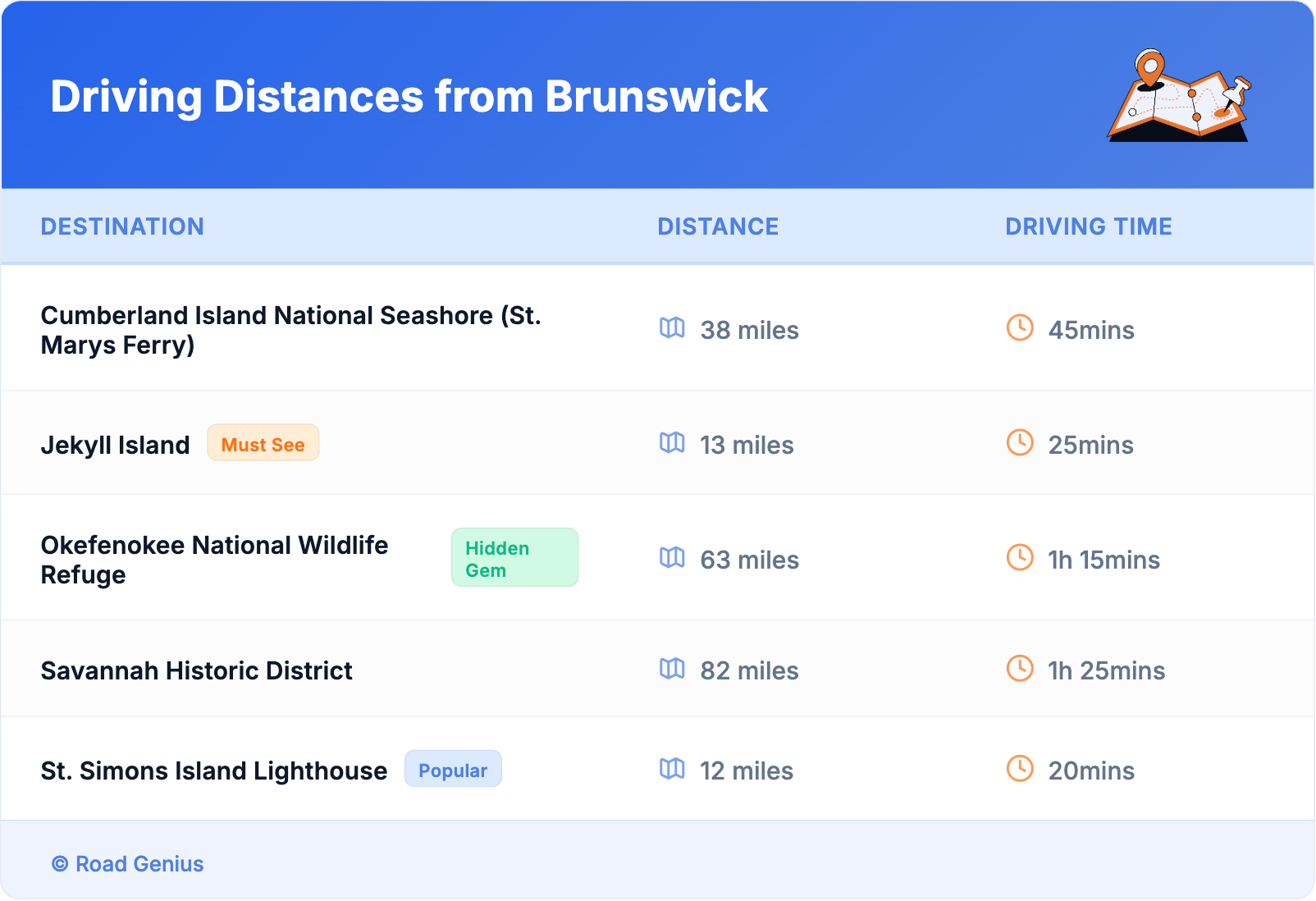Viewport: 1316px width, 901px height.
Task: Click the Distance column header
Action: pyautogui.click(x=718, y=226)
